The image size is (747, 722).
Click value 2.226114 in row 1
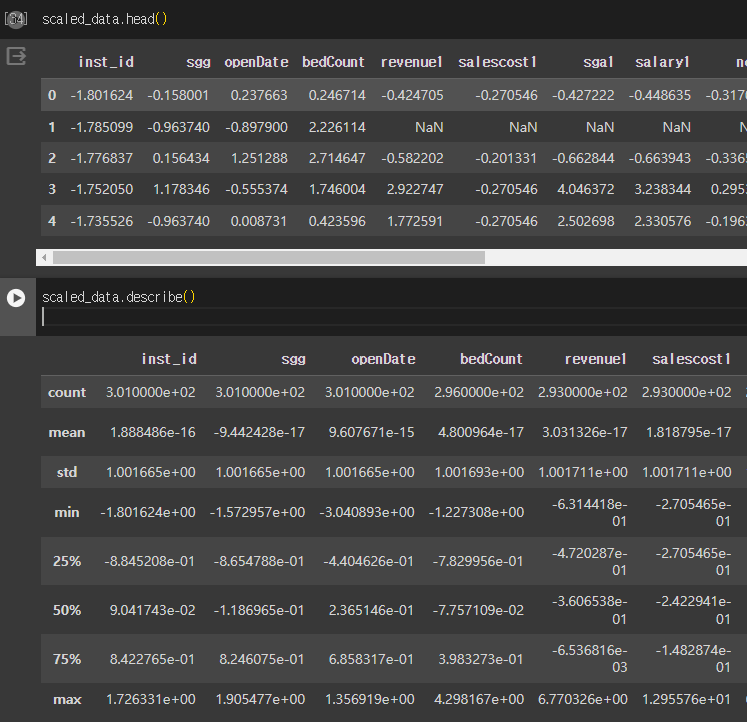point(337,127)
